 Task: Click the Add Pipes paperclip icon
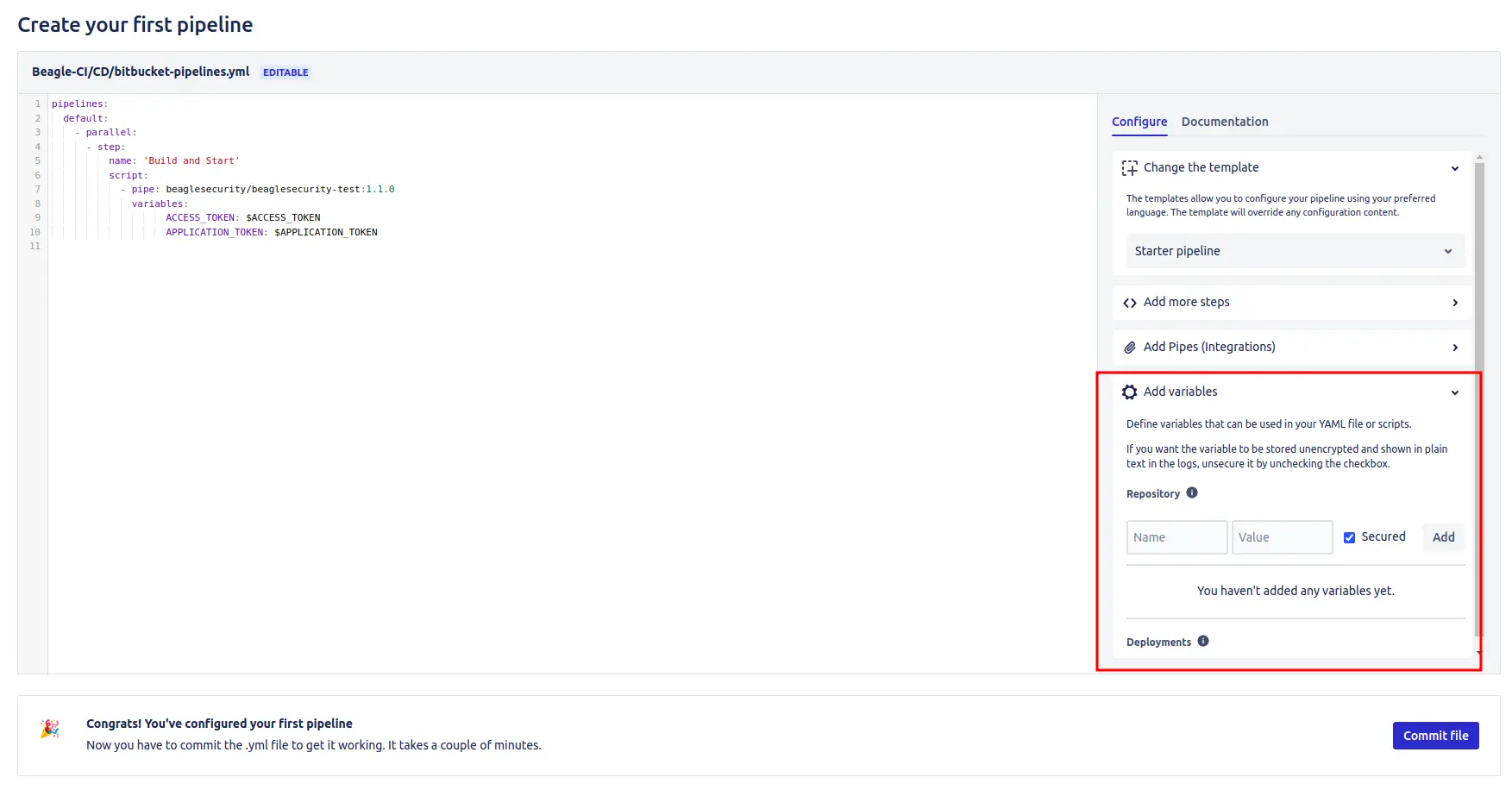coord(1129,348)
